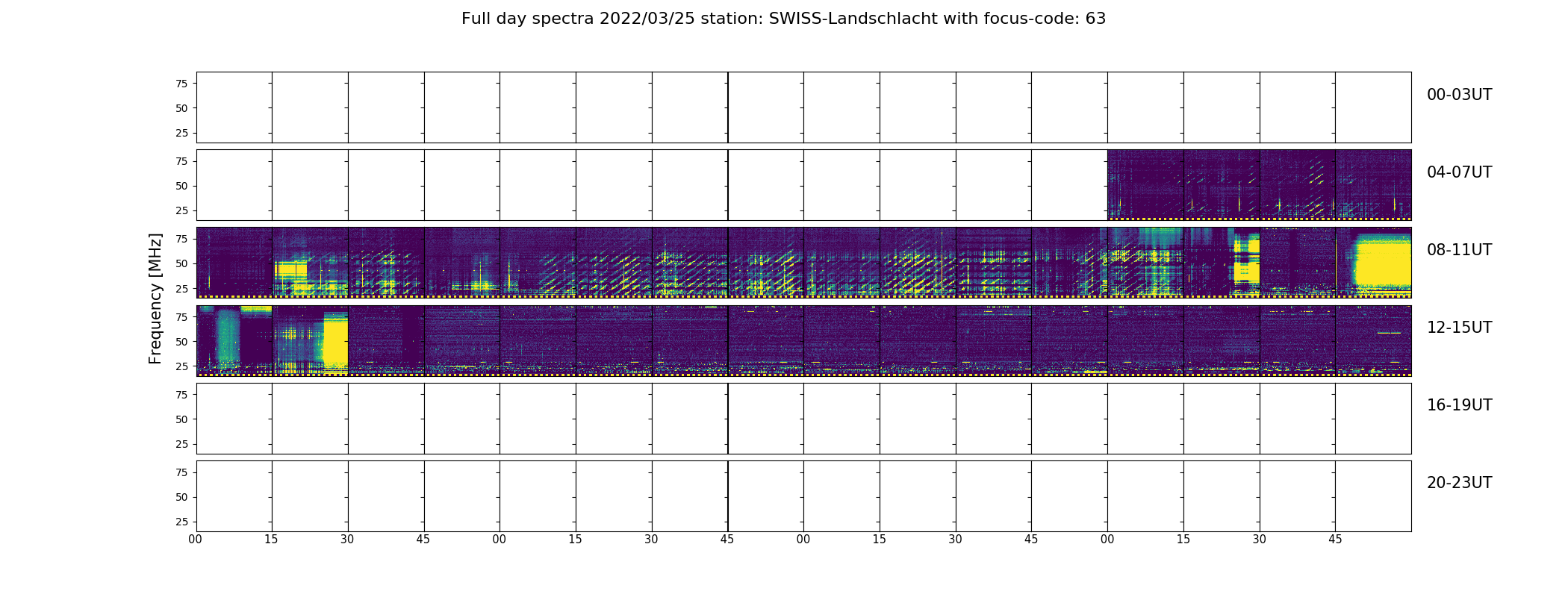Select the "12-15UT" row label
This screenshot has height=597, width=1568.
pos(1459,328)
